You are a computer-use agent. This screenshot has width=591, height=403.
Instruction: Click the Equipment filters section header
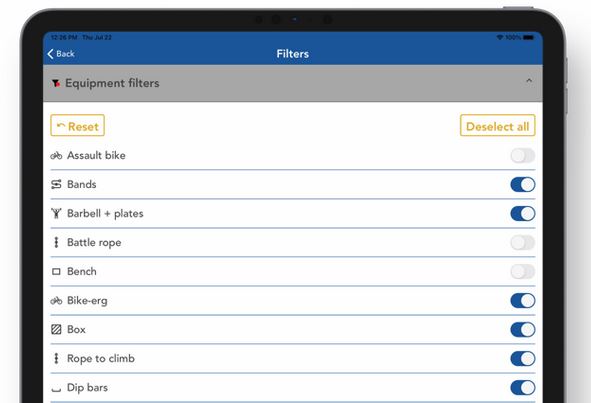[x=293, y=83]
